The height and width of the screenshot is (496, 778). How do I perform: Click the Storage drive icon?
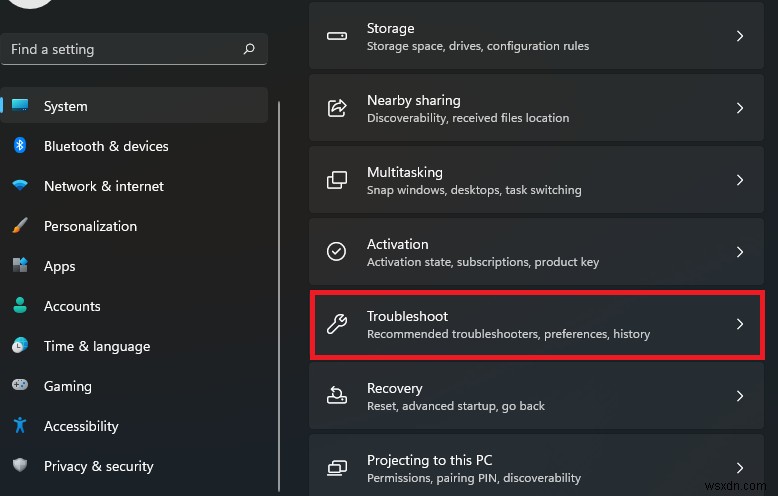pos(337,36)
